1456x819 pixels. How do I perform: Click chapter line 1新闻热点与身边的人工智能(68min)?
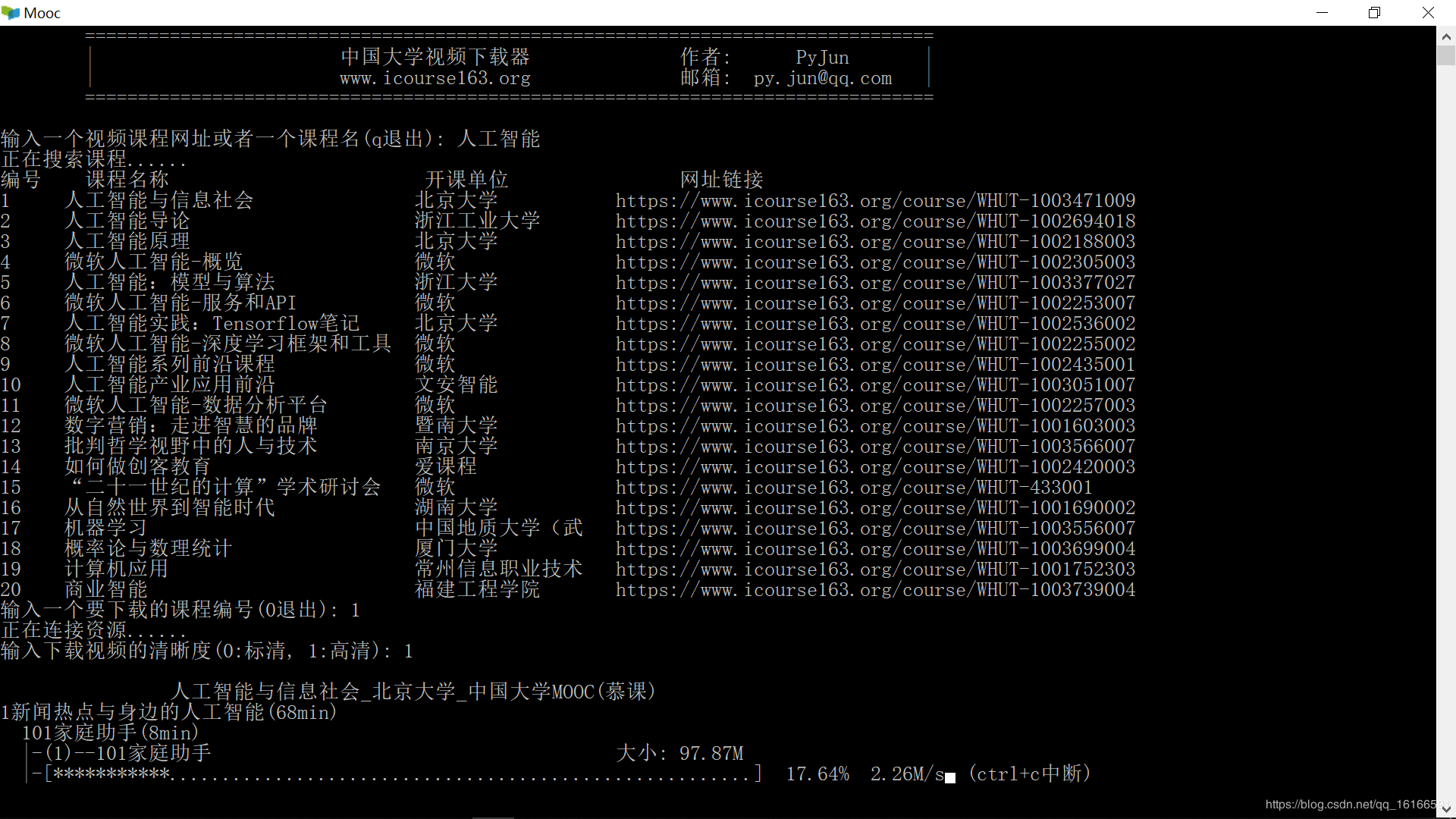169,712
